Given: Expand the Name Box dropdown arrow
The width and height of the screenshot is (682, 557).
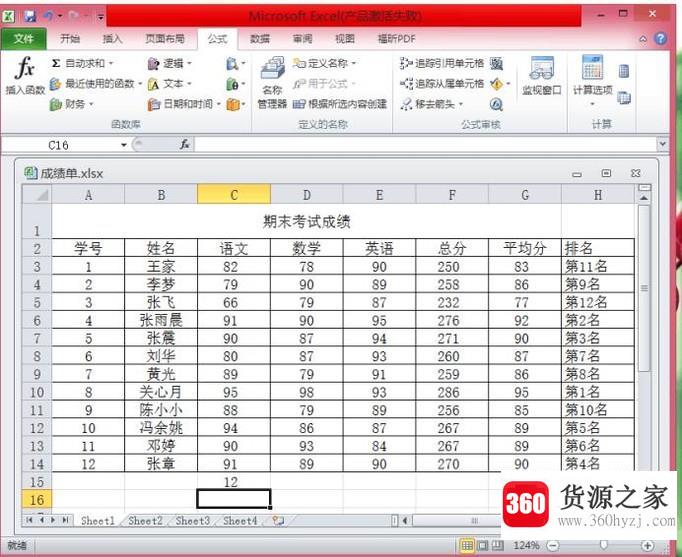Looking at the screenshot, I should [124, 145].
